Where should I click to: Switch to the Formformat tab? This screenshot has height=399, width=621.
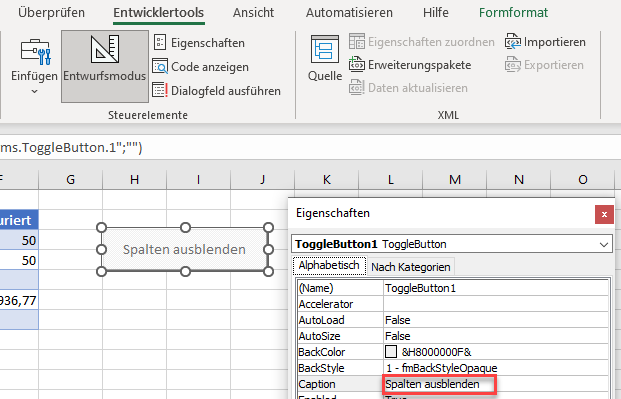514,12
